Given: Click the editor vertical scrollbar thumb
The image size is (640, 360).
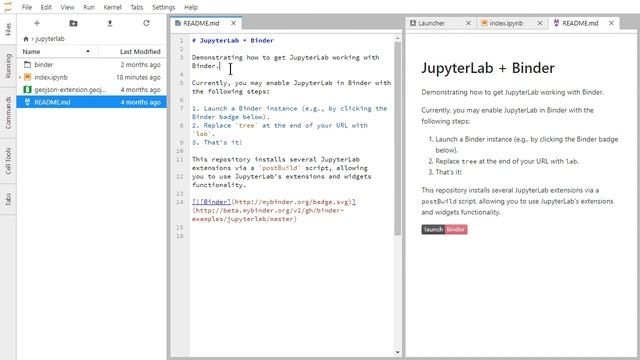Looking at the screenshot, I should pyautogui.click(x=398, y=139).
